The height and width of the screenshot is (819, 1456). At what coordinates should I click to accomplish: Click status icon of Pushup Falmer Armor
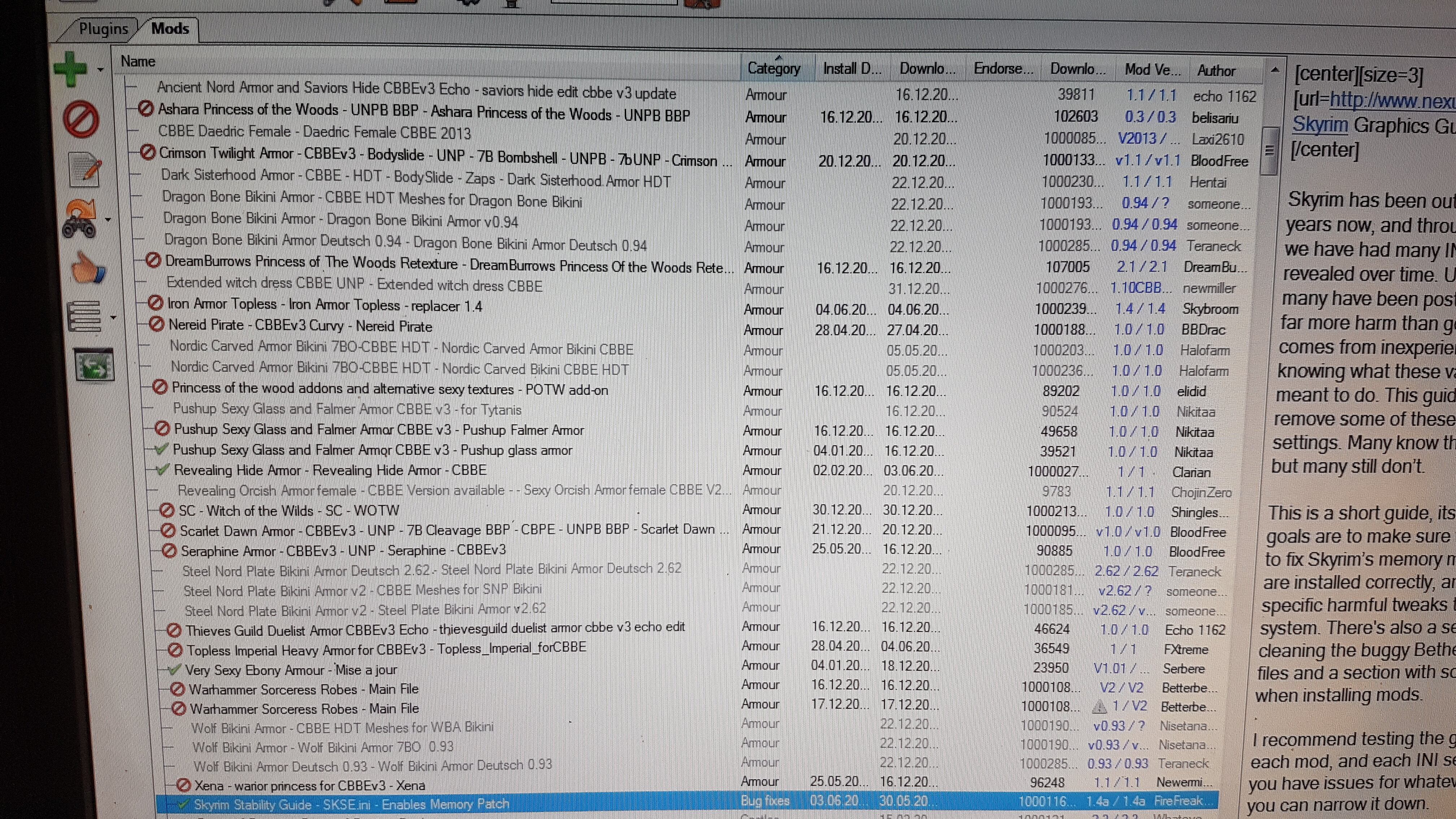pyautogui.click(x=162, y=429)
